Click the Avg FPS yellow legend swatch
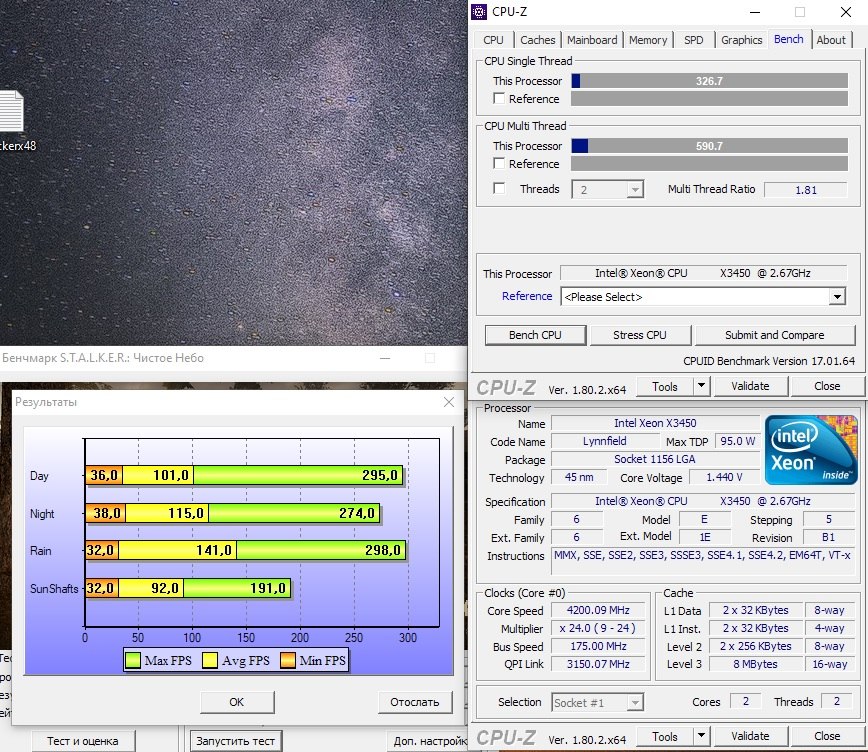This screenshot has height=752, width=868. [x=210, y=661]
